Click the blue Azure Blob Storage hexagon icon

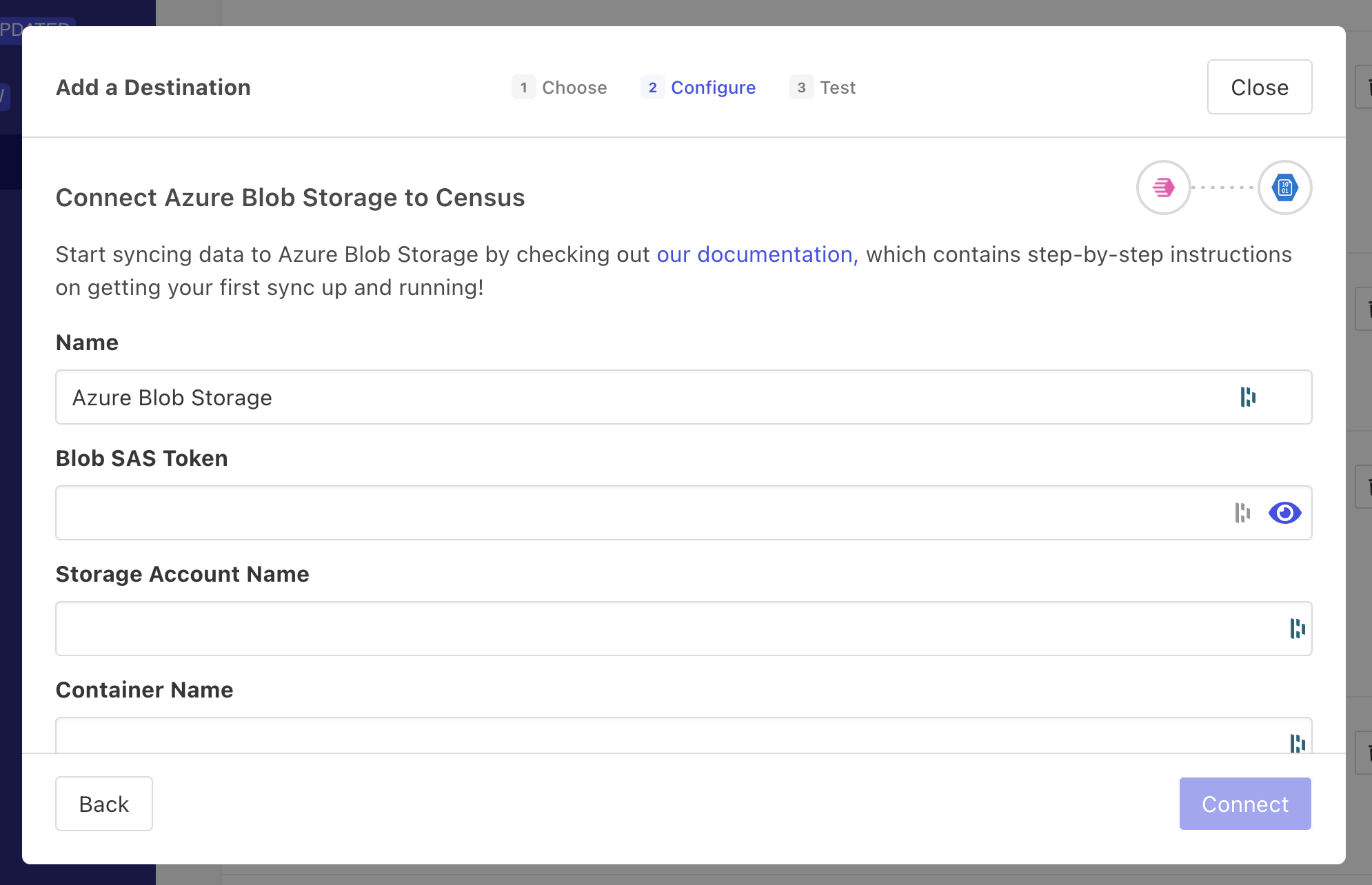click(x=1284, y=187)
